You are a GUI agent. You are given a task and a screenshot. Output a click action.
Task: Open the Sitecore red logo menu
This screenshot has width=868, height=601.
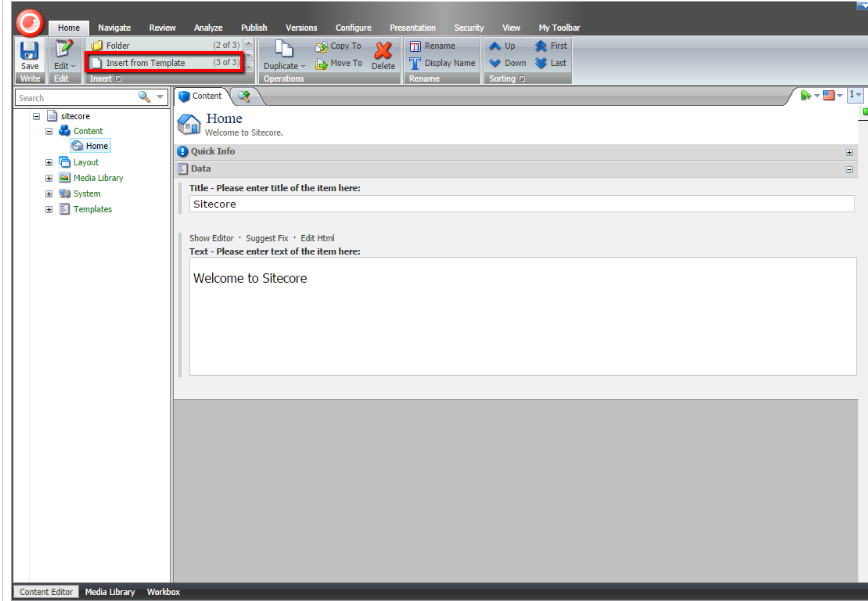(x=29, y=22)
